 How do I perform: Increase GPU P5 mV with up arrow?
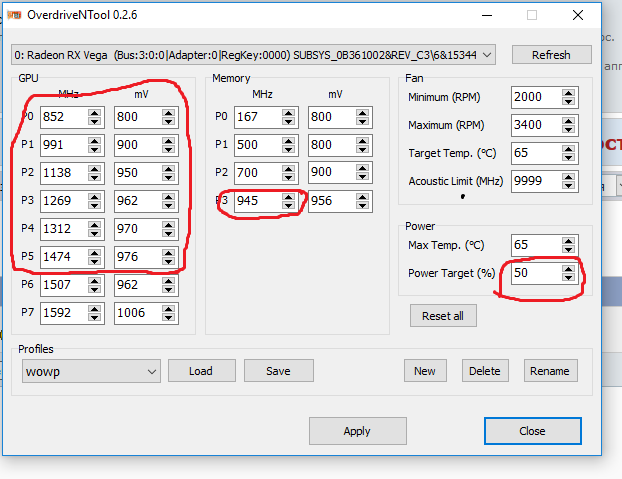[169, 253]
